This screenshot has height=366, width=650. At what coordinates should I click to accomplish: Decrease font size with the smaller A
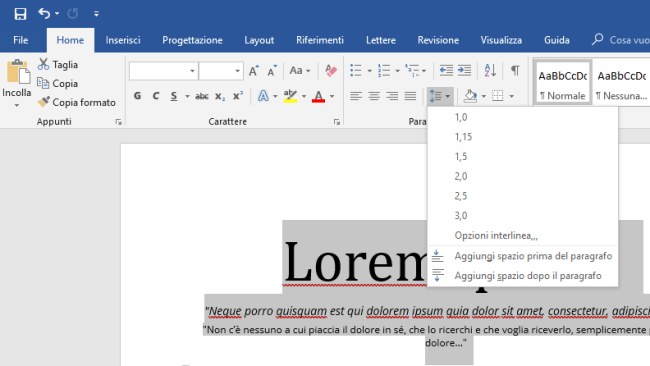point(272,71)
